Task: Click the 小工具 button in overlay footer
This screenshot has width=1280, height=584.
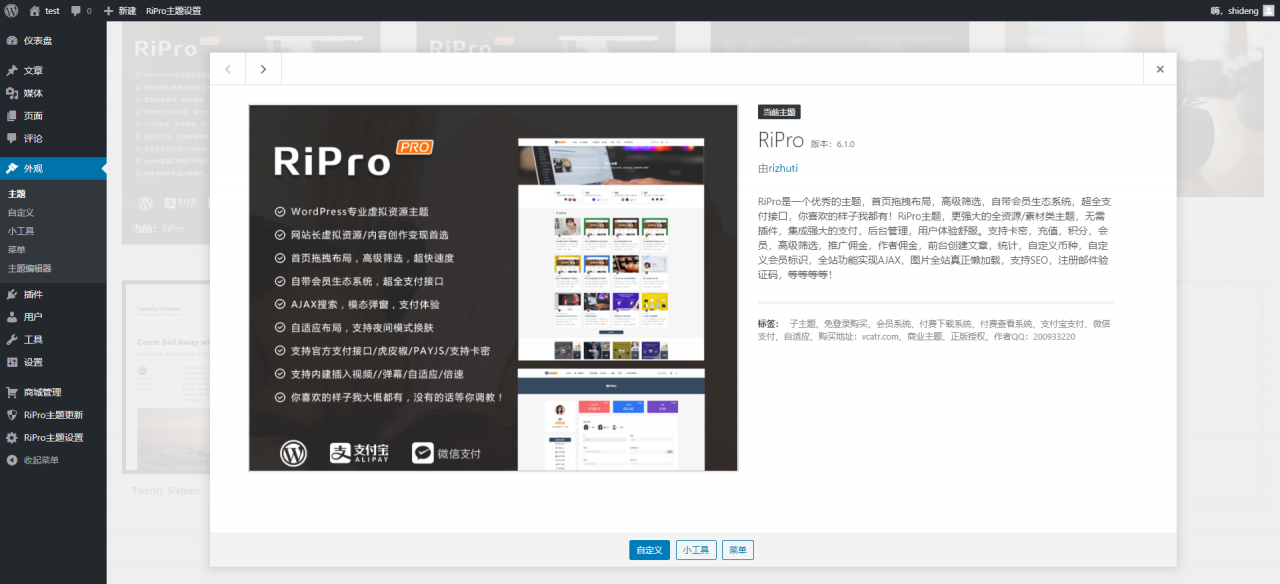Action: point(696,550)
